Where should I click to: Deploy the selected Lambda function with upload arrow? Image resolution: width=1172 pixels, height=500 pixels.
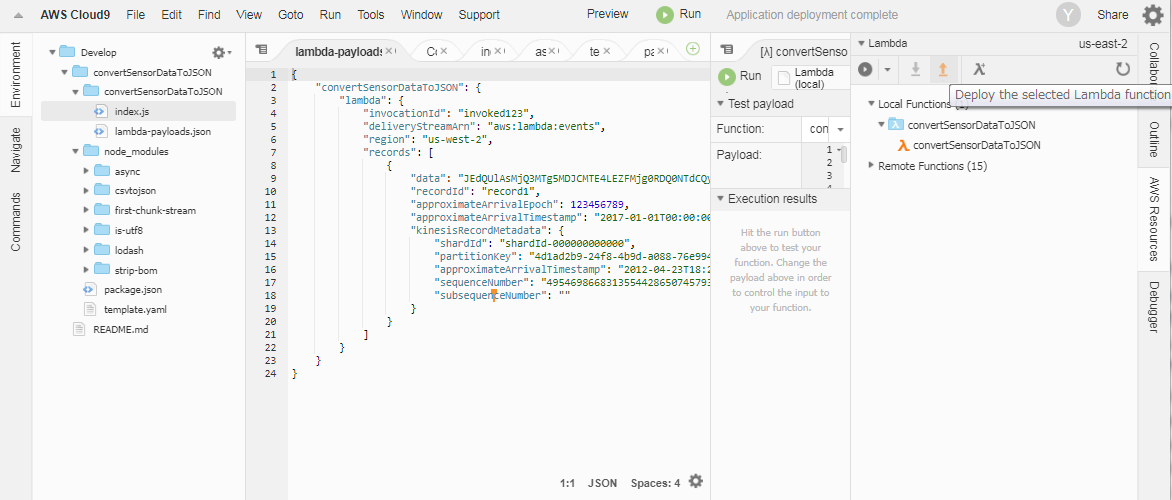point(943,70)
